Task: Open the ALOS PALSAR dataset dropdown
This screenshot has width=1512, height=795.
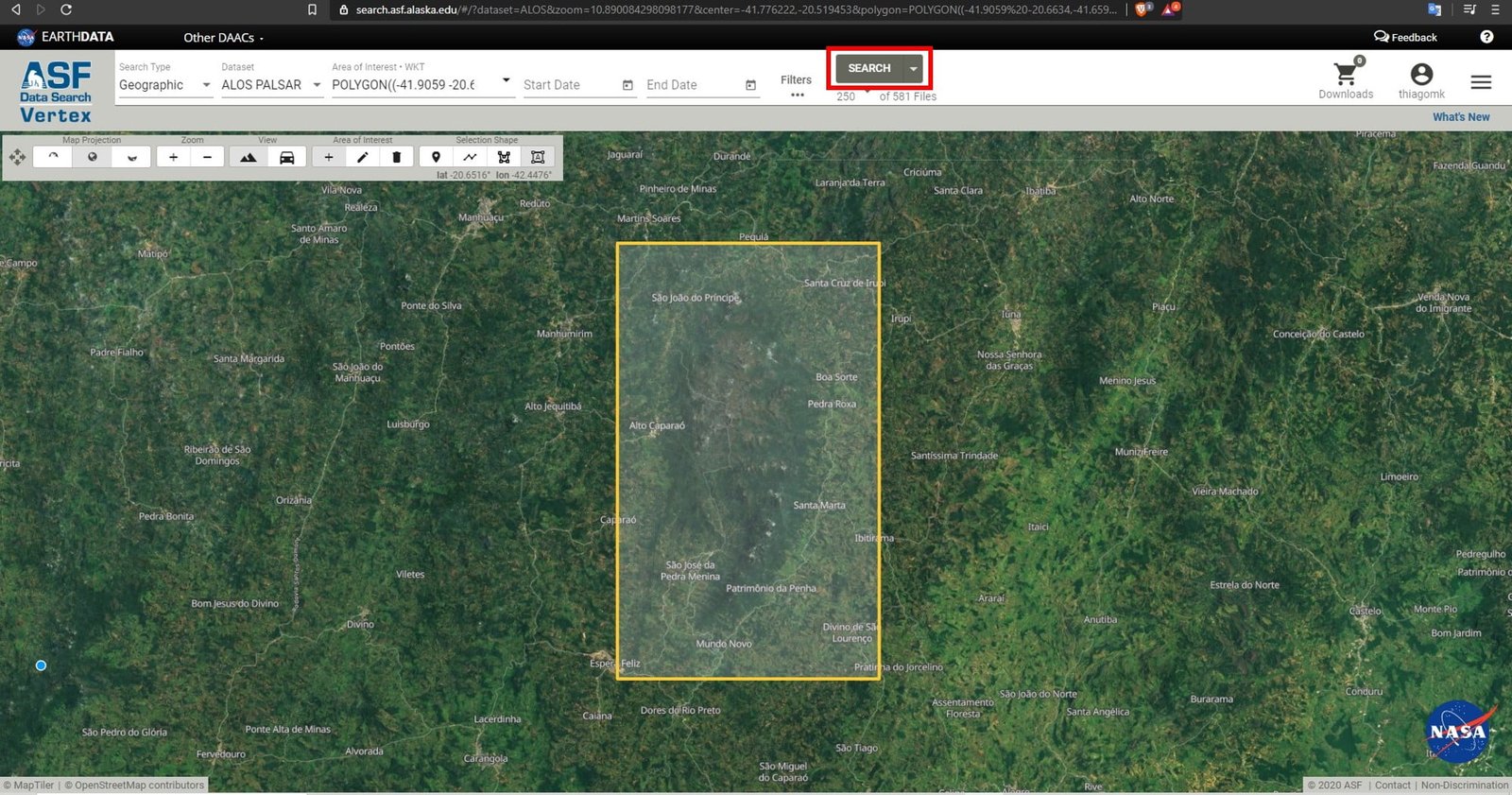Action: [x=271, y=84]
